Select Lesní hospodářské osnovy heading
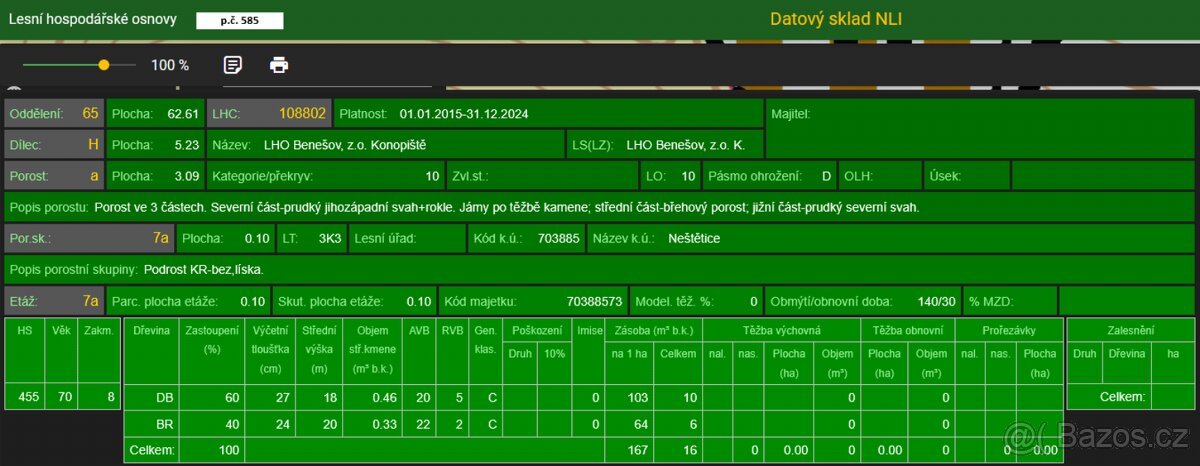This screenshot has height=466, width=1200. 92,19
